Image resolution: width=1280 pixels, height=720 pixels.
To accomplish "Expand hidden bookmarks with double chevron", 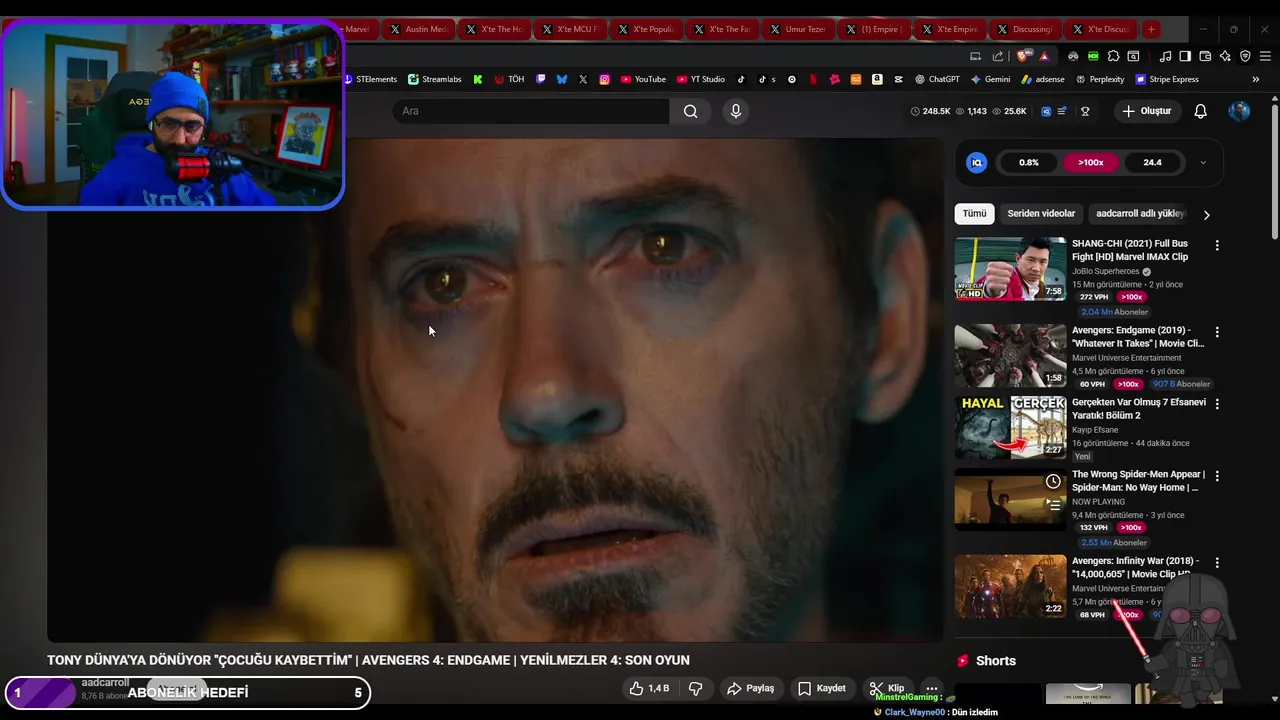I will coord(1256,79).
